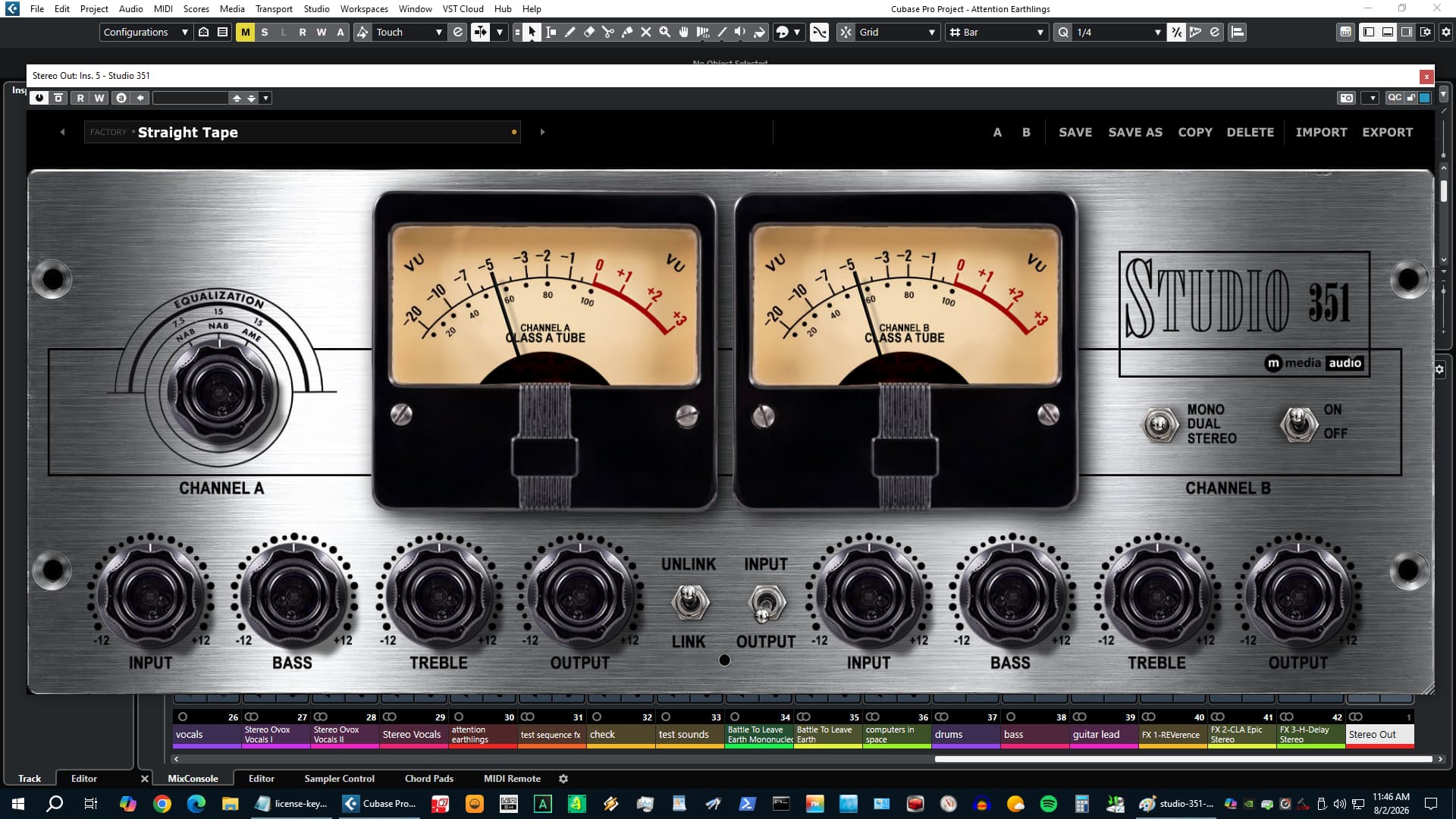The image size is (1456, 819).
Task: Select the Erase tool
Action: pyautogui.click(x=589, y=32)
